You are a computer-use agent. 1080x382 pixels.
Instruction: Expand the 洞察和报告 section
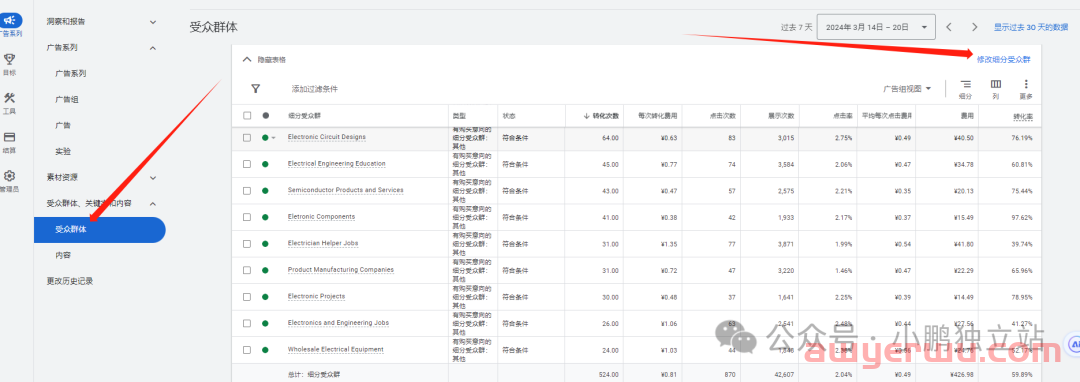pyautogui.click(x=153, y=22)
